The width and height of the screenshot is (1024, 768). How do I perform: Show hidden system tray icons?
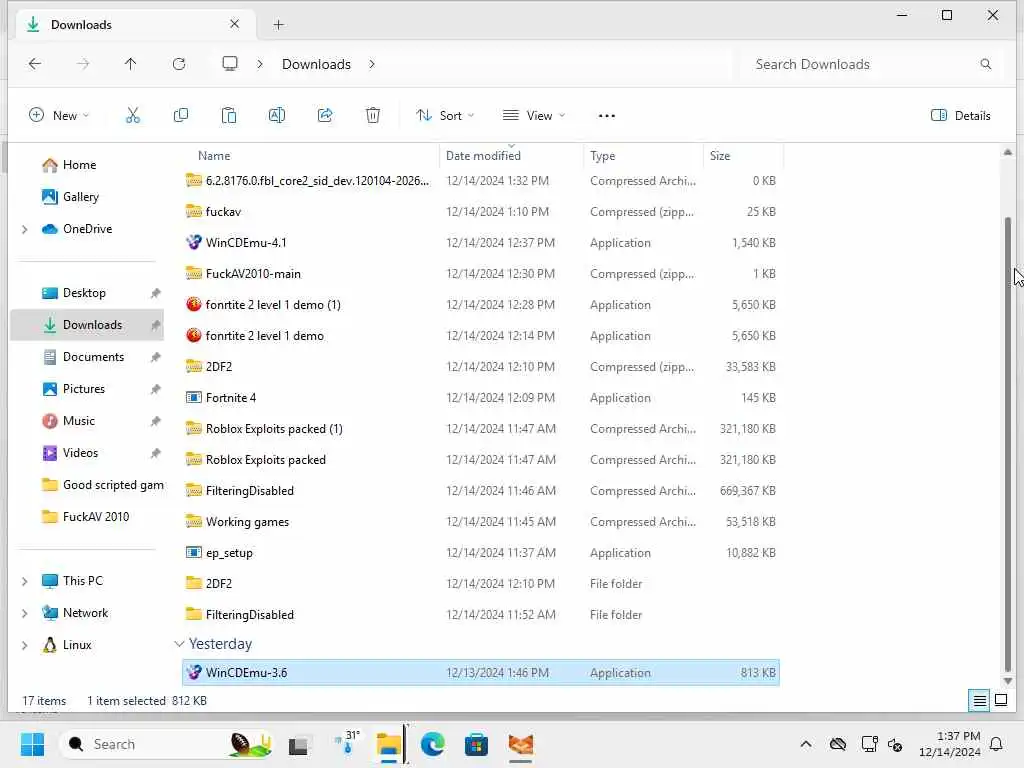click(806, 744)
